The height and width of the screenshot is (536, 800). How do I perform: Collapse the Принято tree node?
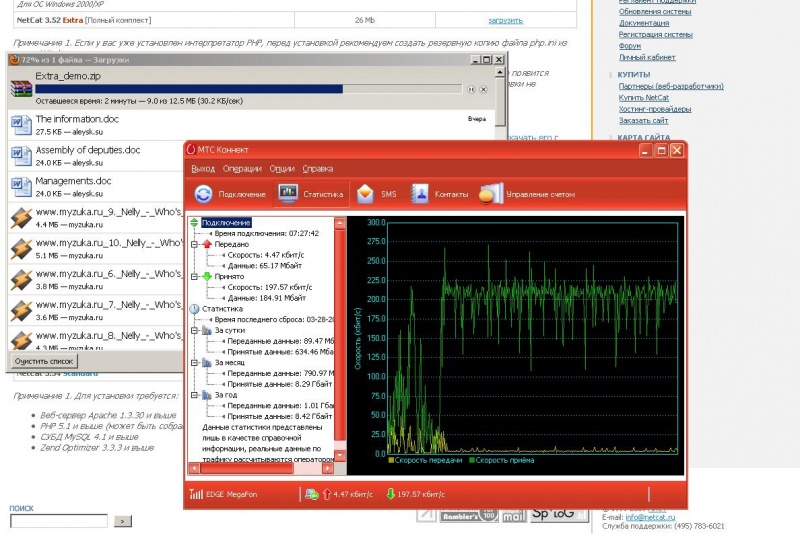click(x=194, y=277)
